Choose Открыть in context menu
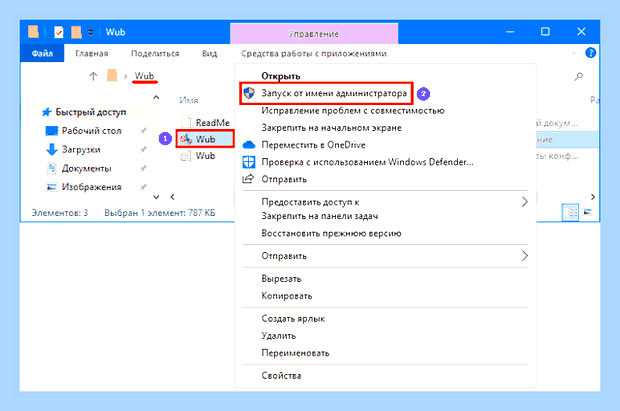Image resolution: width=620 pixels, height=411 pixels. click(x=386, y=76)
